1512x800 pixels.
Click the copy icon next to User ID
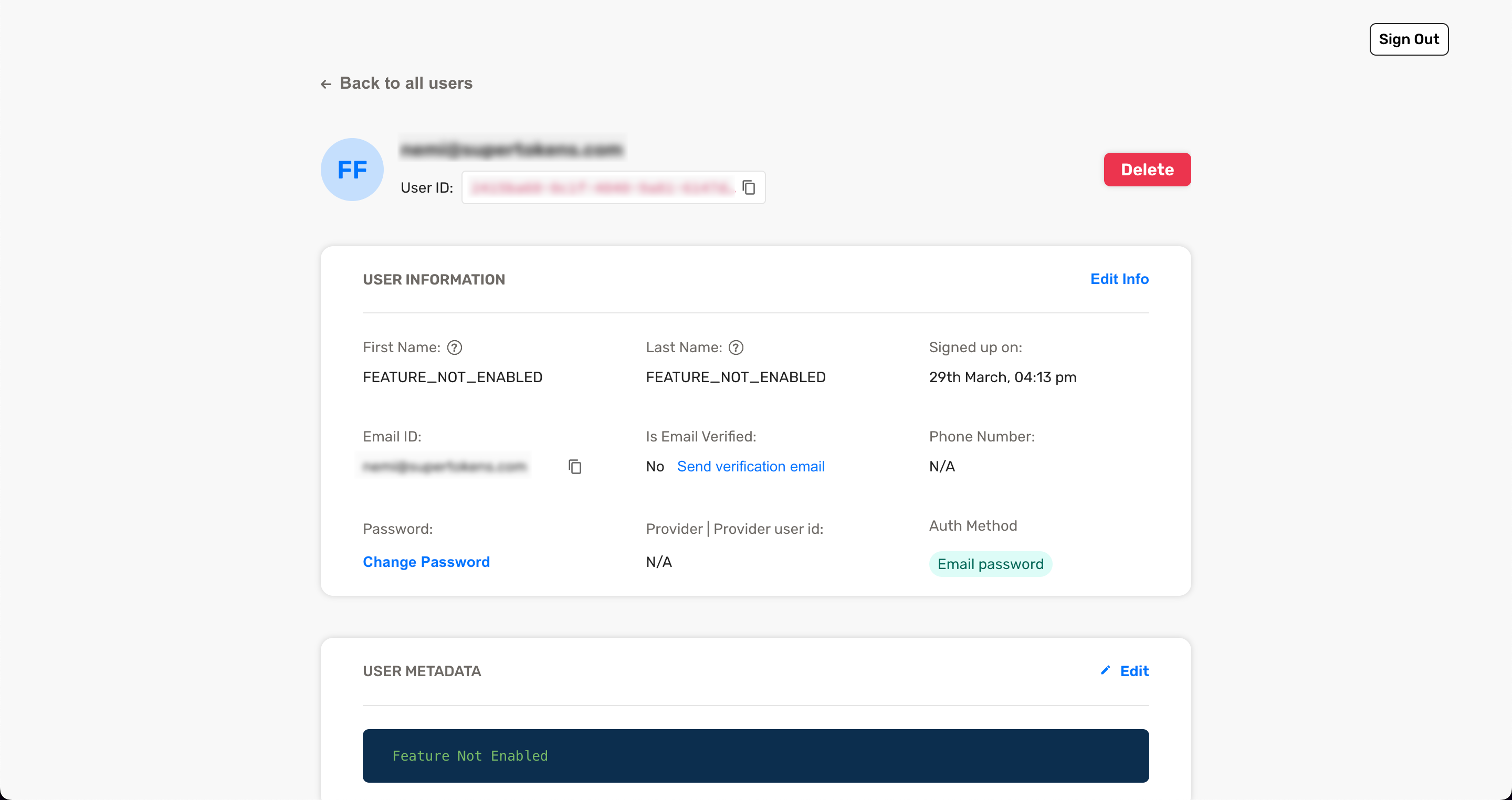(x=749, y=186)
